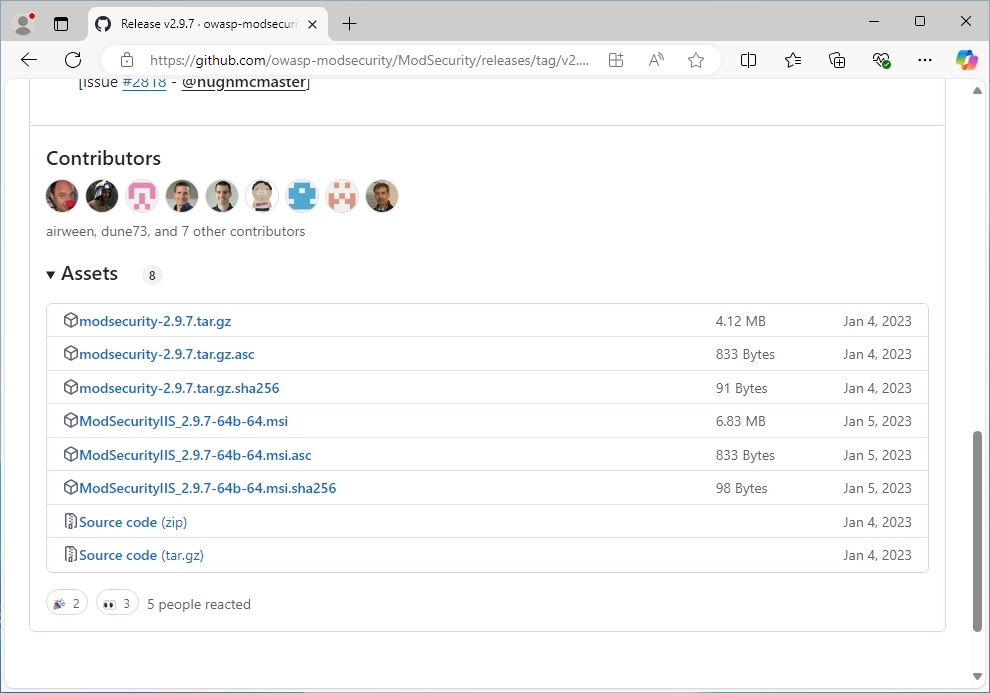Image resolution: width=990 pixels, height=693 pixels.
Task: Open the Copilot sidebar icon
Action: [966, 60]
